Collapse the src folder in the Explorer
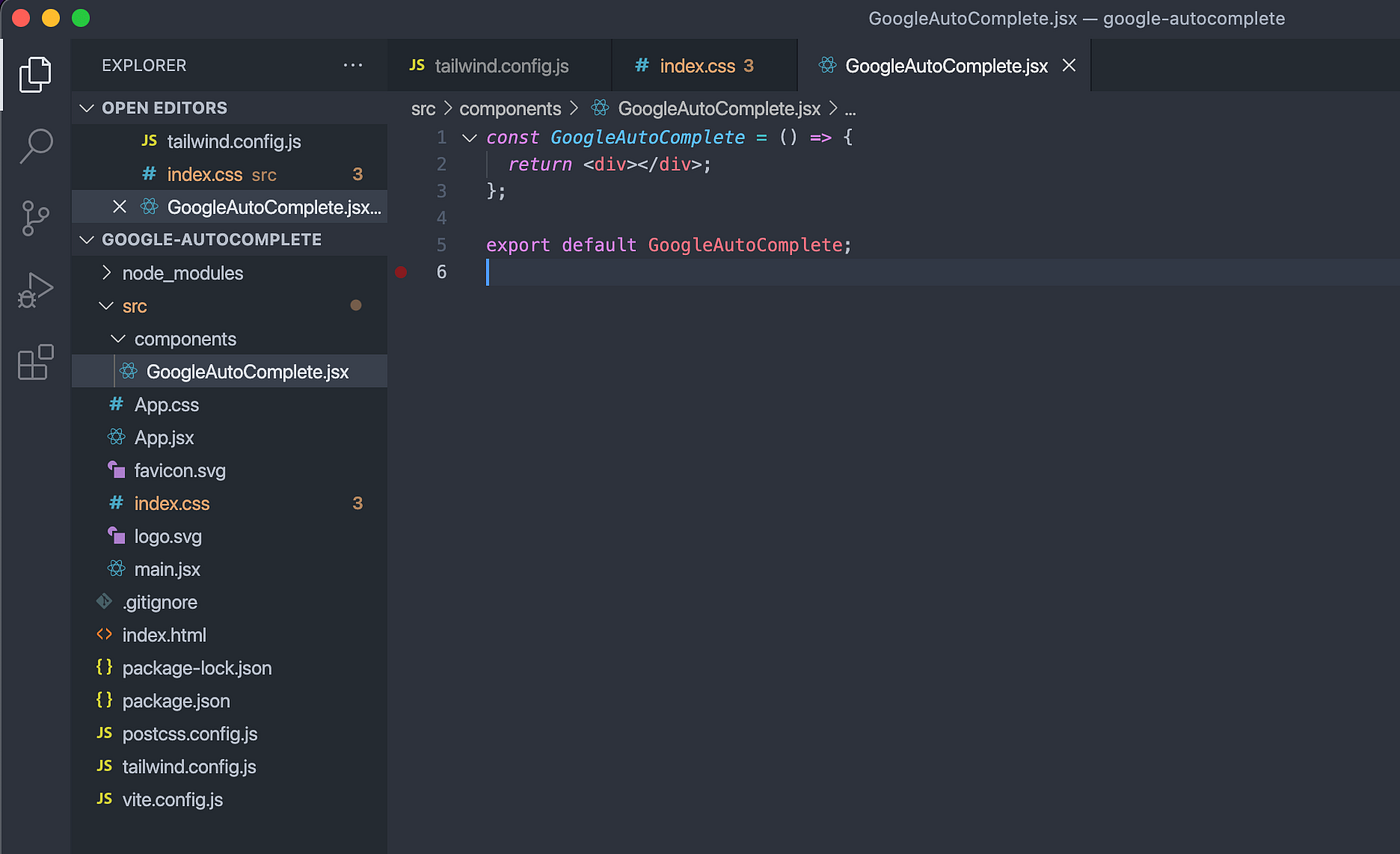1400x854 pixels. [x=109, y=306]
